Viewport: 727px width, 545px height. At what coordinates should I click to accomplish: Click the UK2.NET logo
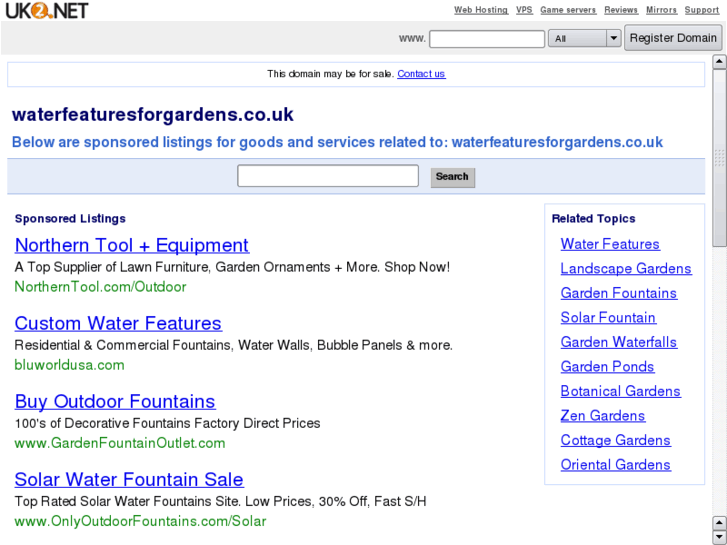coord(47,10)
